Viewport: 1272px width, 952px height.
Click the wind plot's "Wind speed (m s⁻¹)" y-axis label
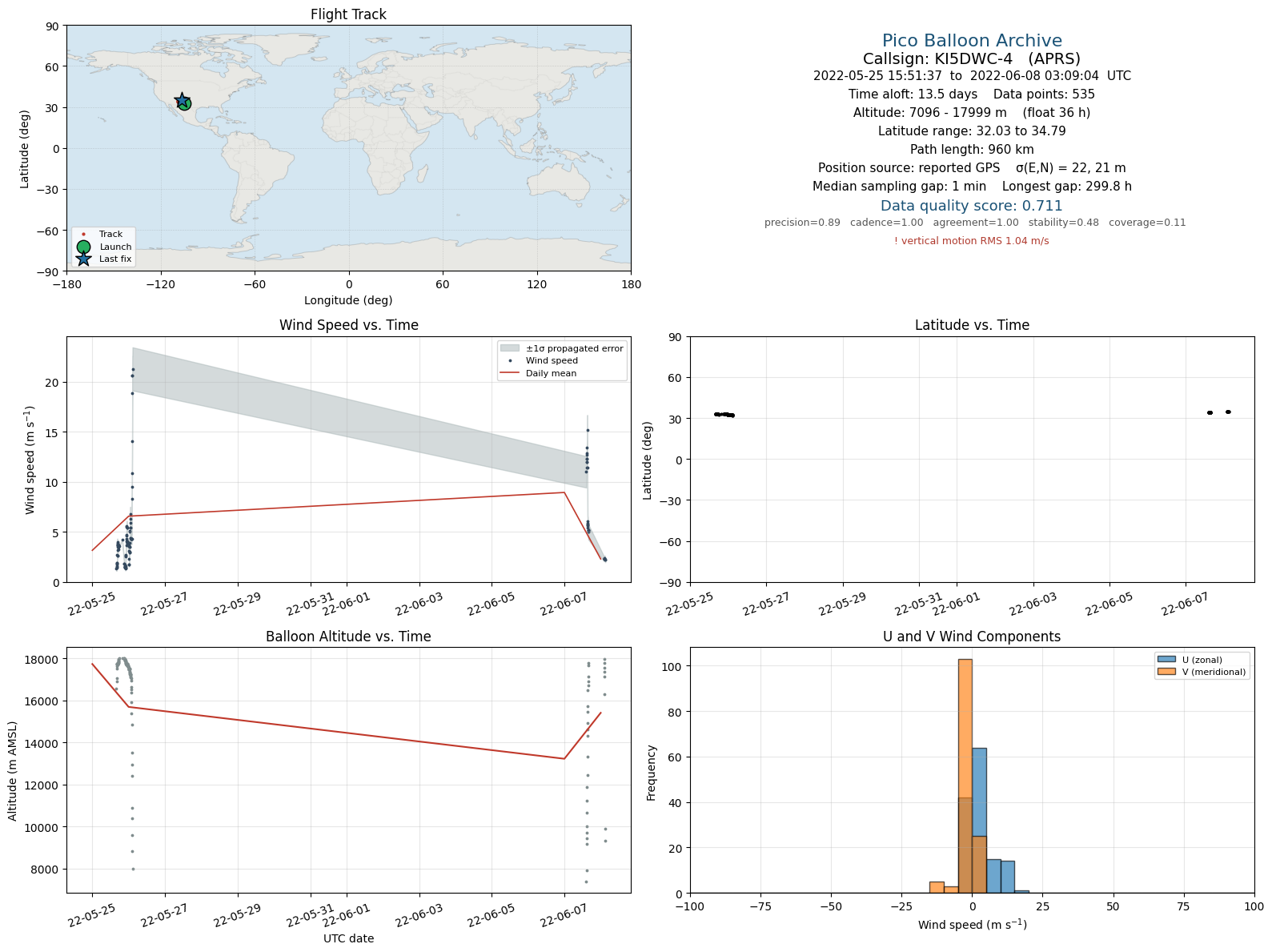pyautogui.click(x=30, y=460)
